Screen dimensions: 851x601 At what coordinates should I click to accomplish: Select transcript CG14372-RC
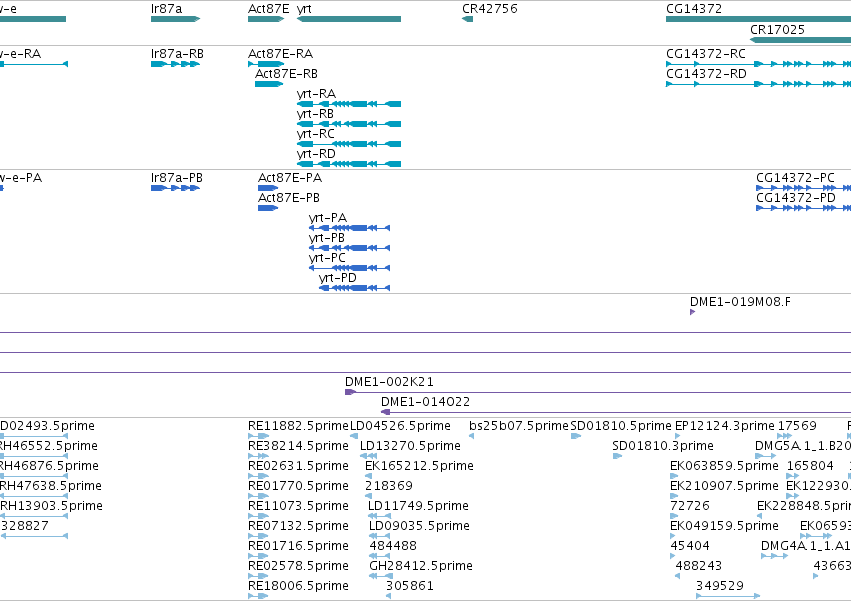click(758, 64)
